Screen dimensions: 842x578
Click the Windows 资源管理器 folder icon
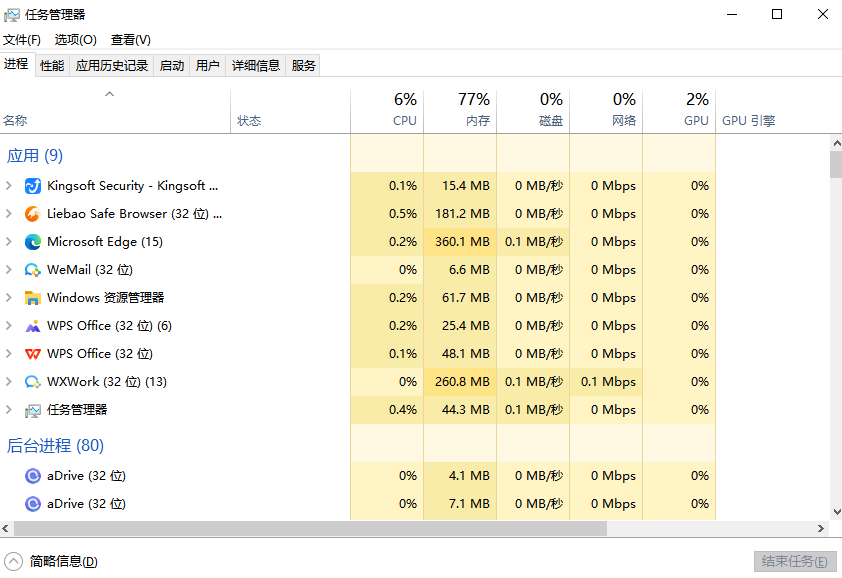click(34, 297)
